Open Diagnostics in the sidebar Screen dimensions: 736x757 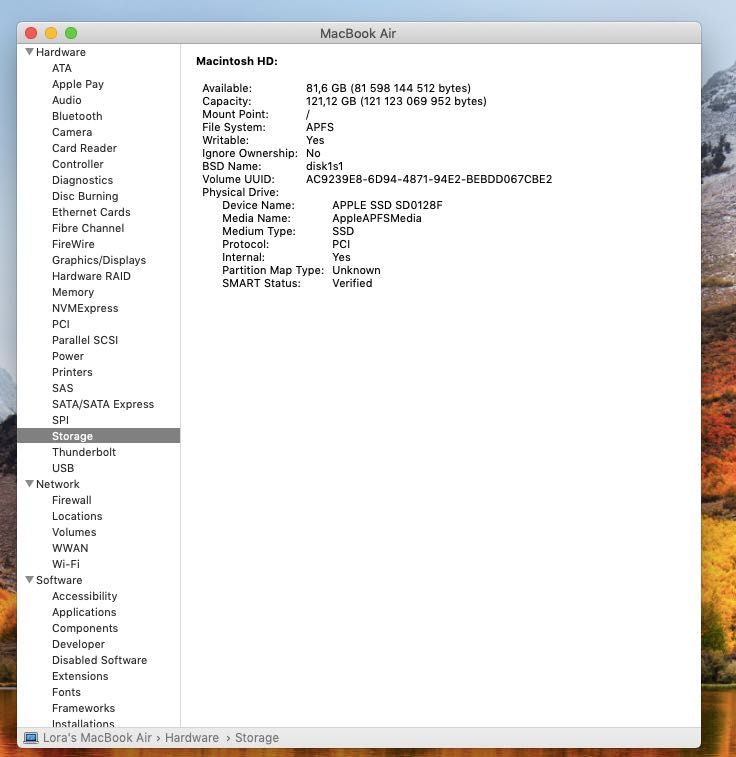83,180
